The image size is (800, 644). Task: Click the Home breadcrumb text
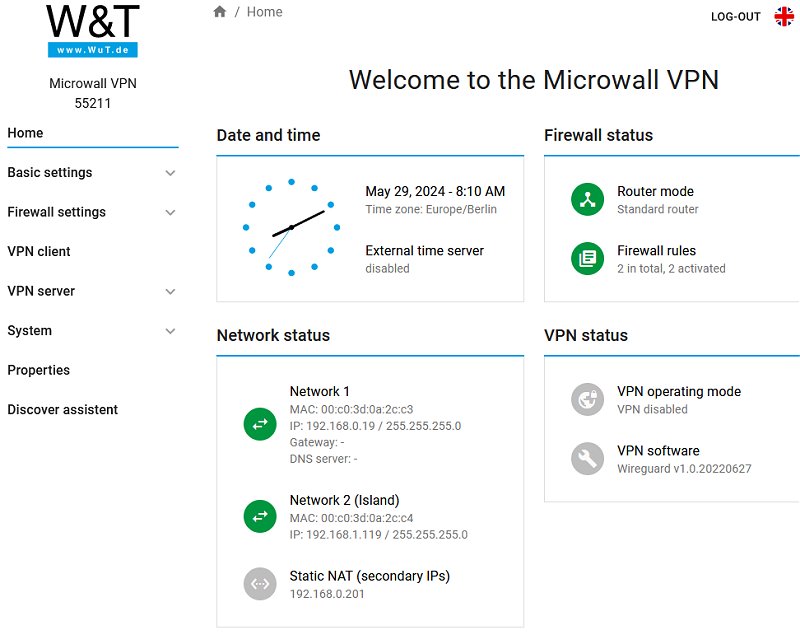(265, 12)
